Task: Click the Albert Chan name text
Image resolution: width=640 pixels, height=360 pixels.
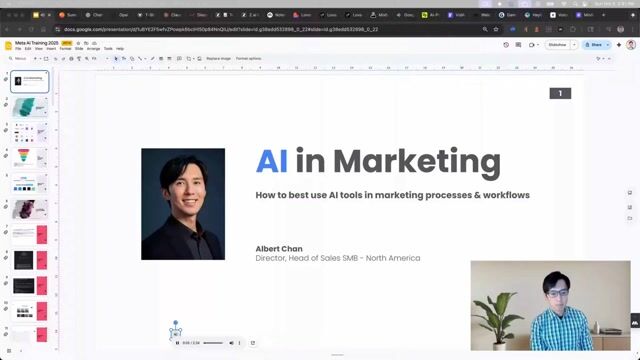Action: pyautogui.click(x=279, y=249)
